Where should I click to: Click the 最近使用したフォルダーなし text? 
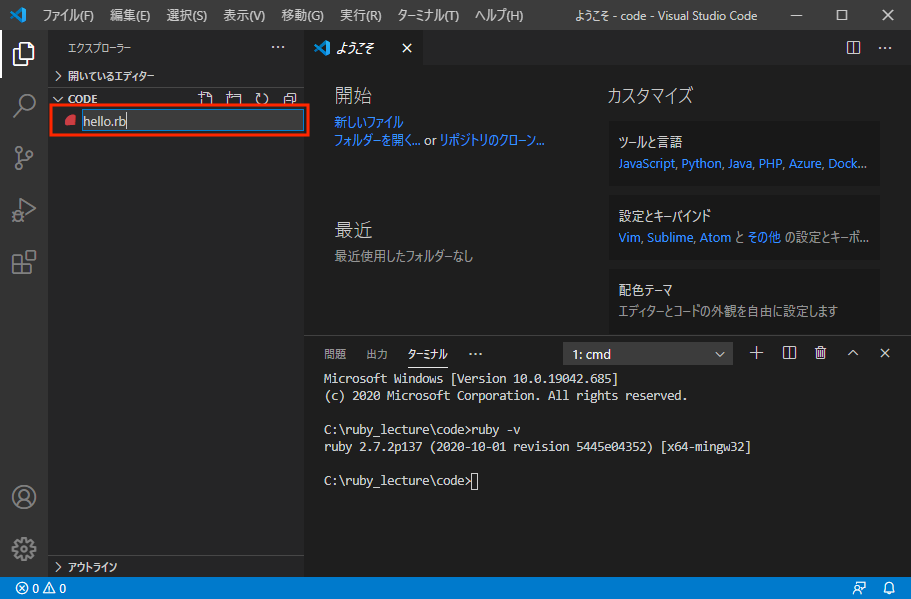point(404,256)
